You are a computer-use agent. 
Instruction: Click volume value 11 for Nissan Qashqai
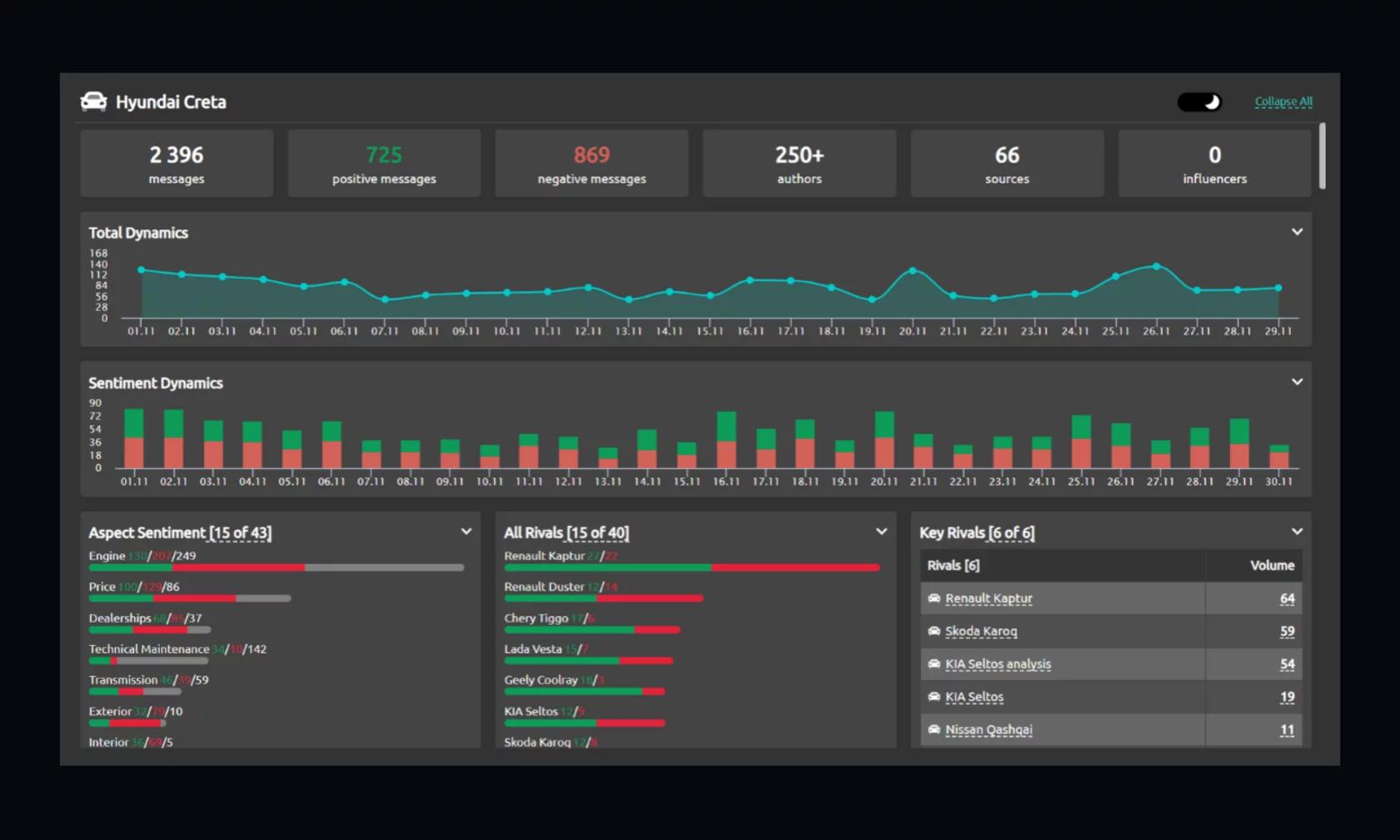[1287, 730]
